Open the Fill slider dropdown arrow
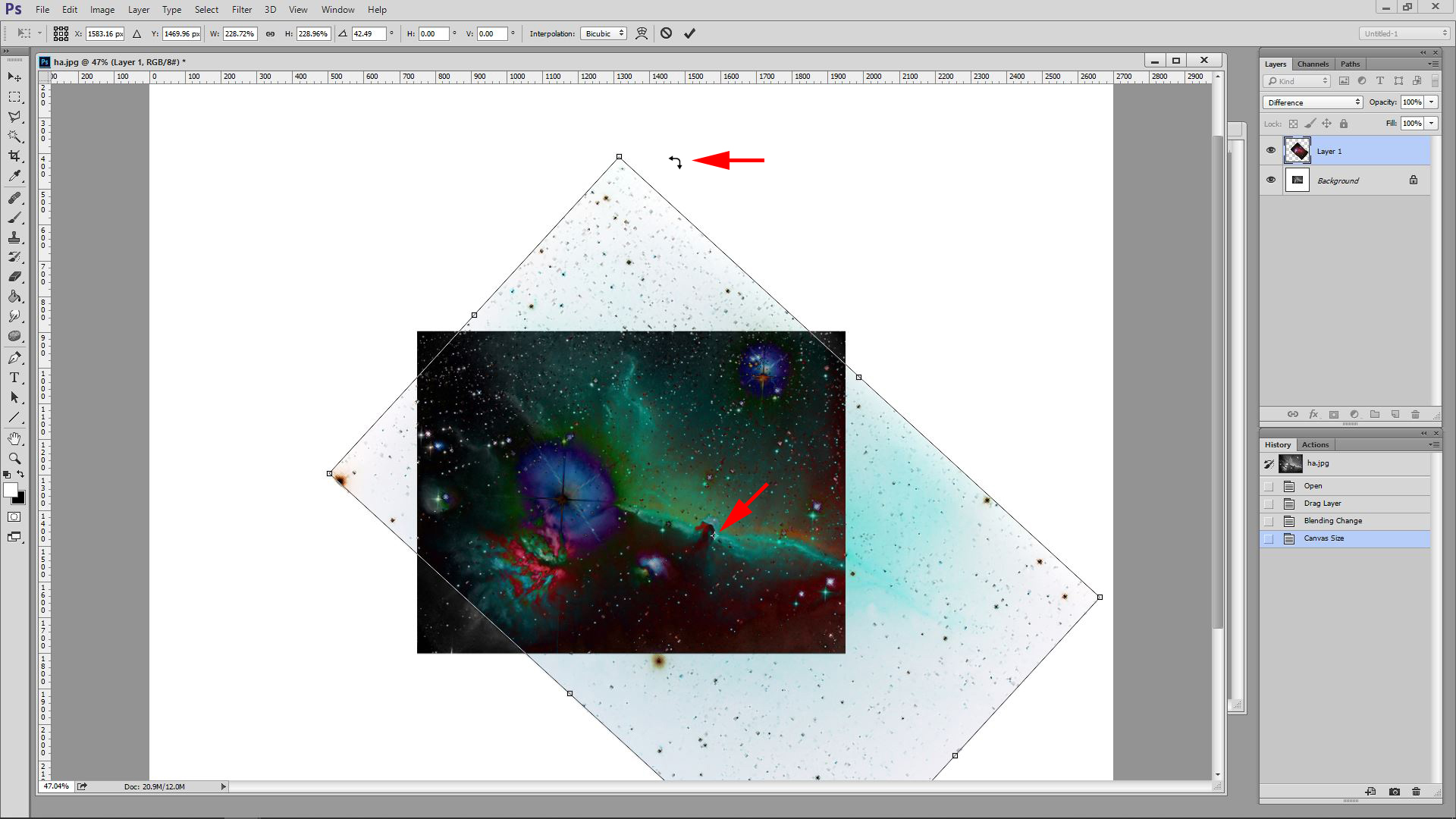Viewport: 1456px width, 819px height. tap(1432, 124)
